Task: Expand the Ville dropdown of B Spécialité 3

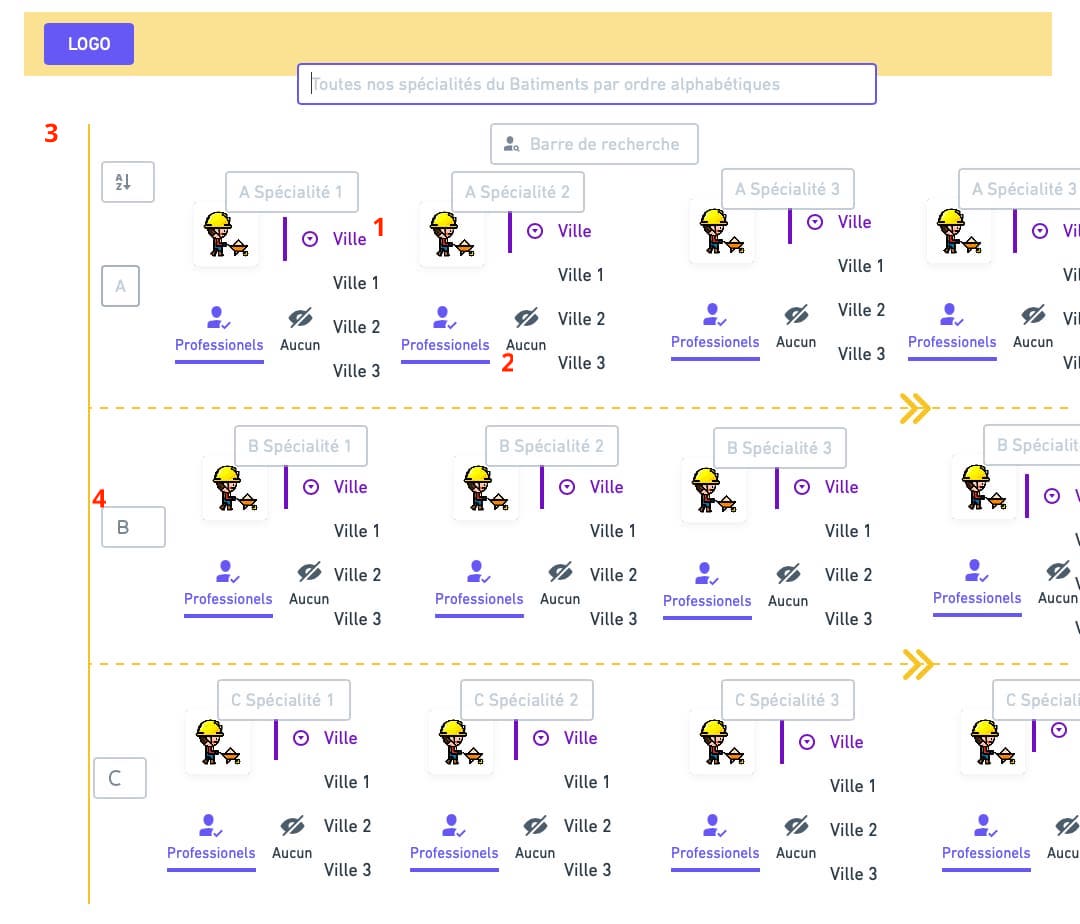Action: [802, 487]
